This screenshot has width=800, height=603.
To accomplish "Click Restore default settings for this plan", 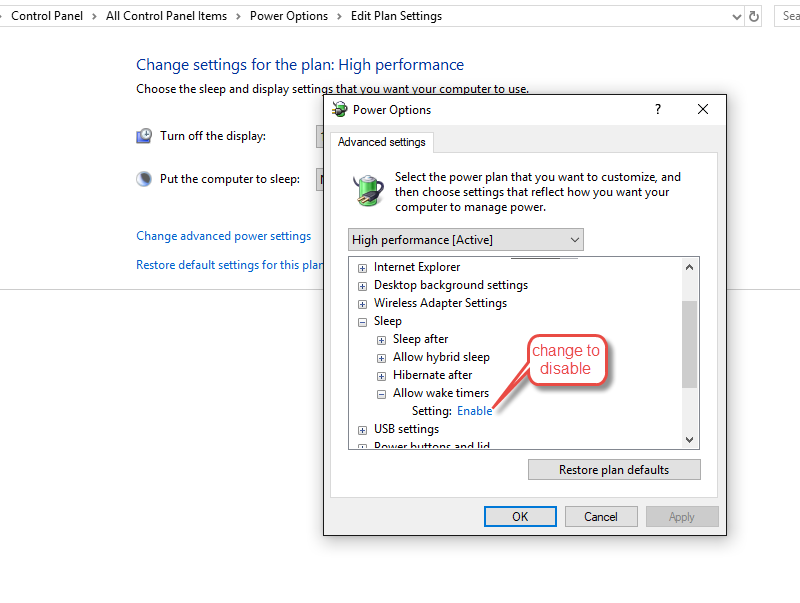I will point(229,265).
